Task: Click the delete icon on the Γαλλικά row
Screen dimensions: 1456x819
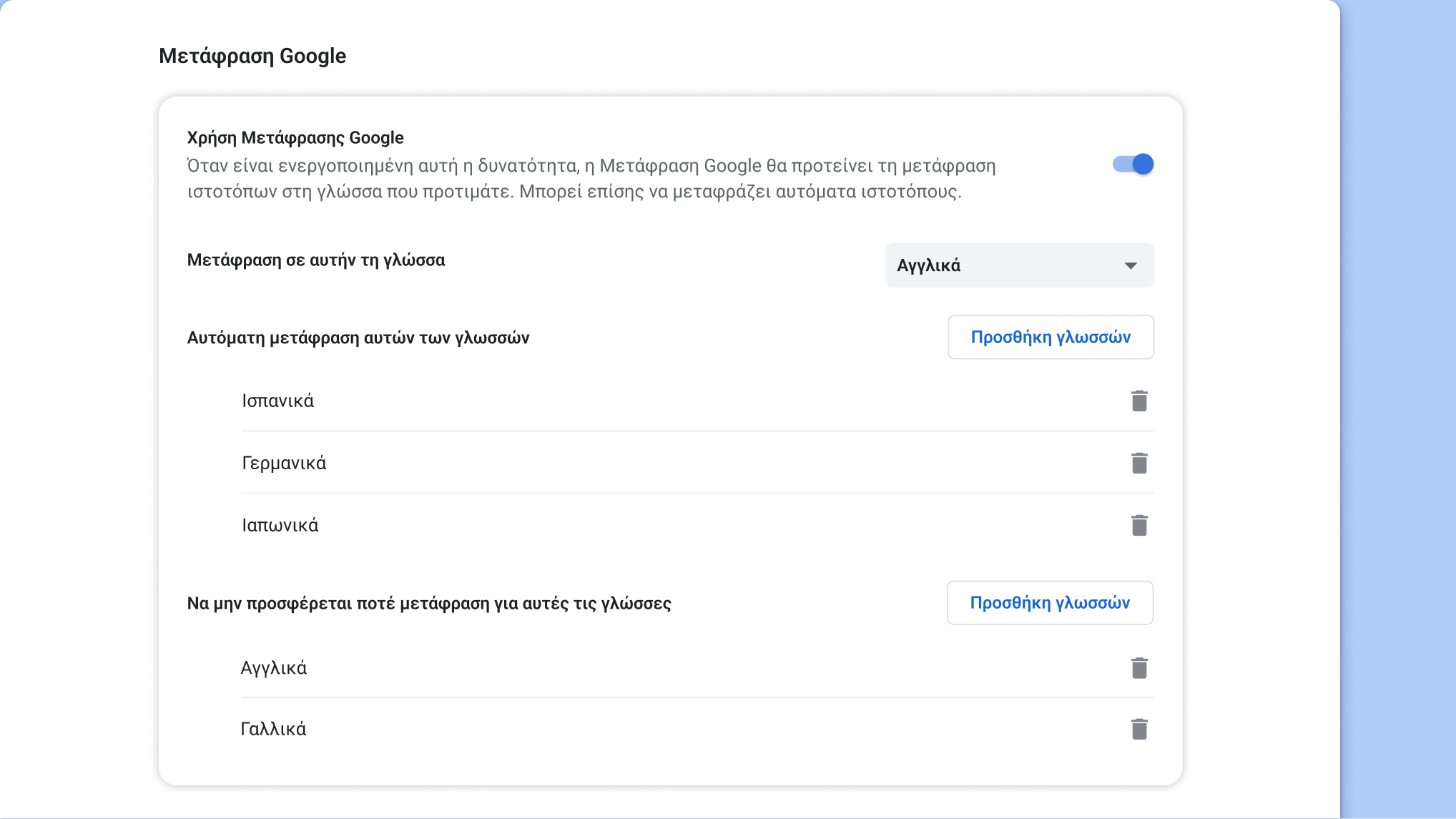Action: pos(1138,728)
